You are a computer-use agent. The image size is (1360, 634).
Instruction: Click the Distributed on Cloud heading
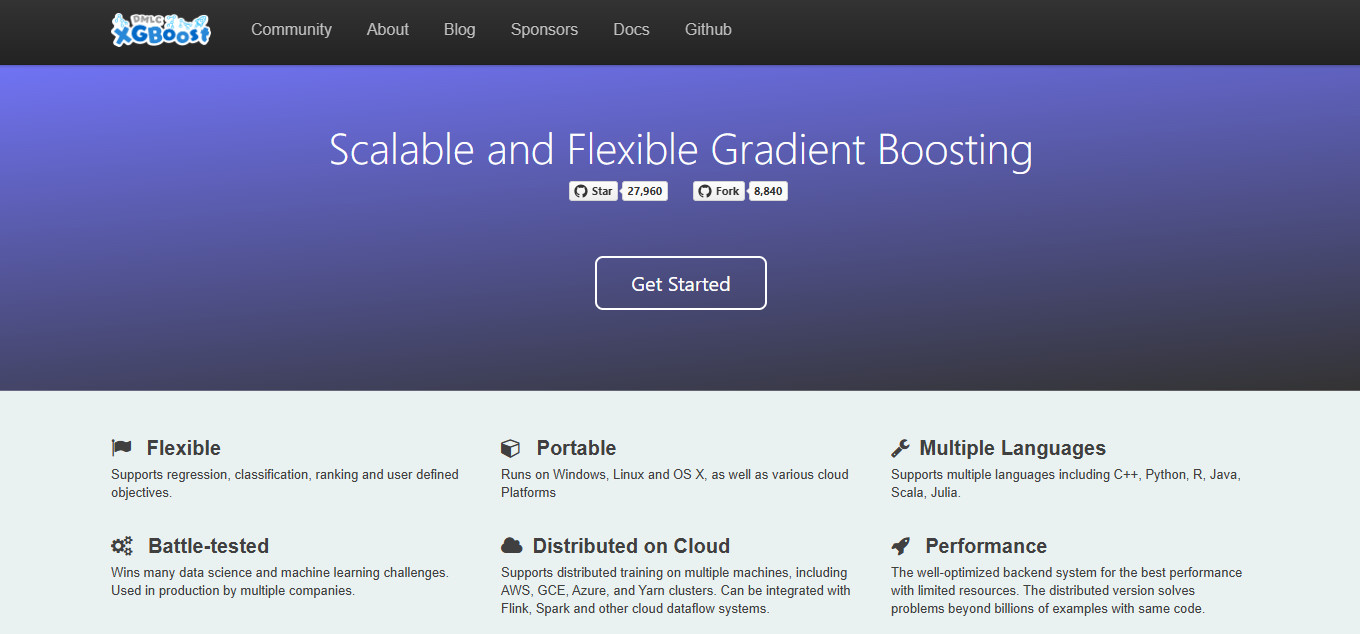(x=631, y=546)
